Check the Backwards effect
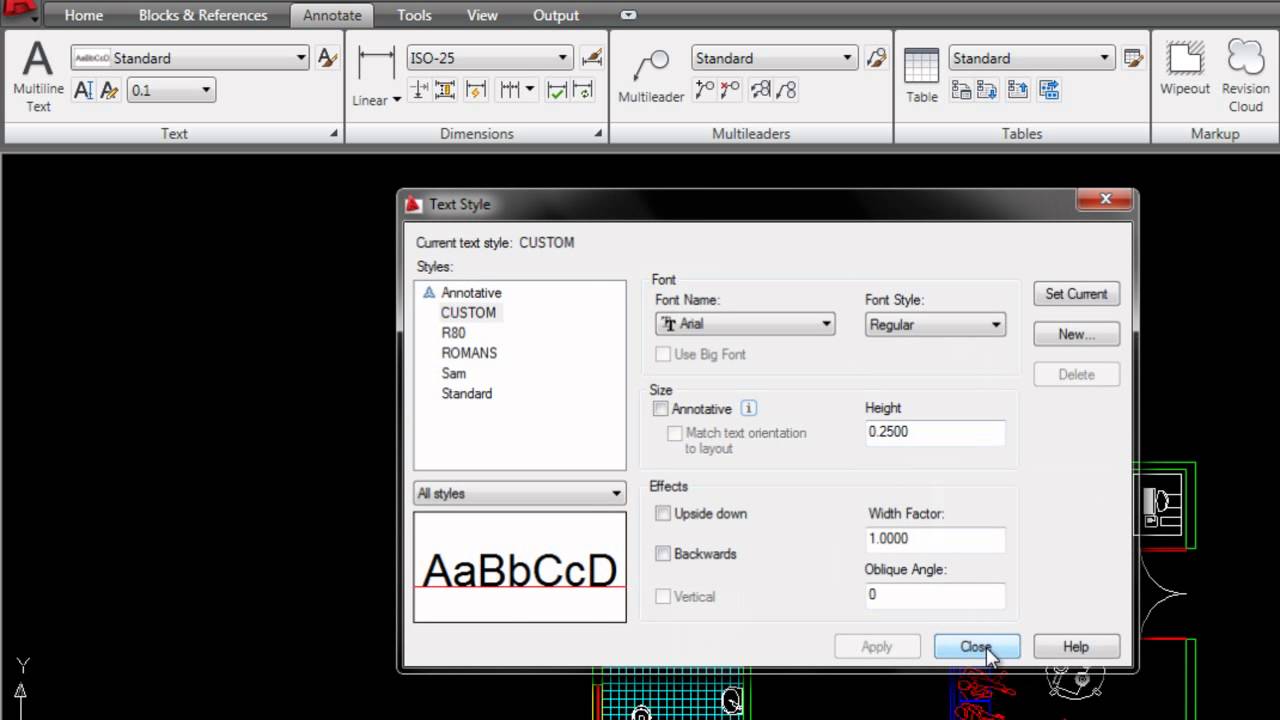Image resolution: width=1280 pixels, height=720 pixels. point(663,553)
